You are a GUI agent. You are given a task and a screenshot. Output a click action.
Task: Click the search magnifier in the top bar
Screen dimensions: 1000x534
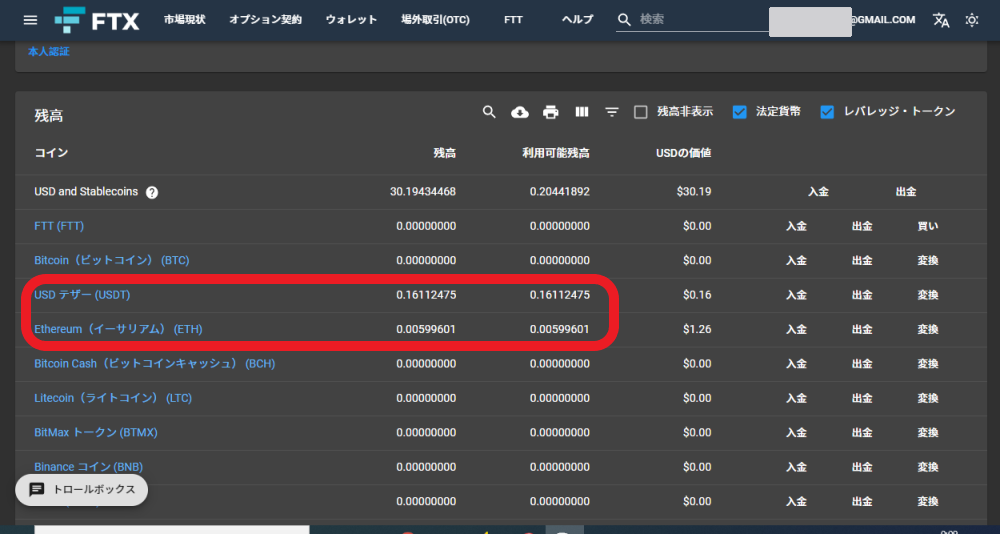tap(625, 20)
